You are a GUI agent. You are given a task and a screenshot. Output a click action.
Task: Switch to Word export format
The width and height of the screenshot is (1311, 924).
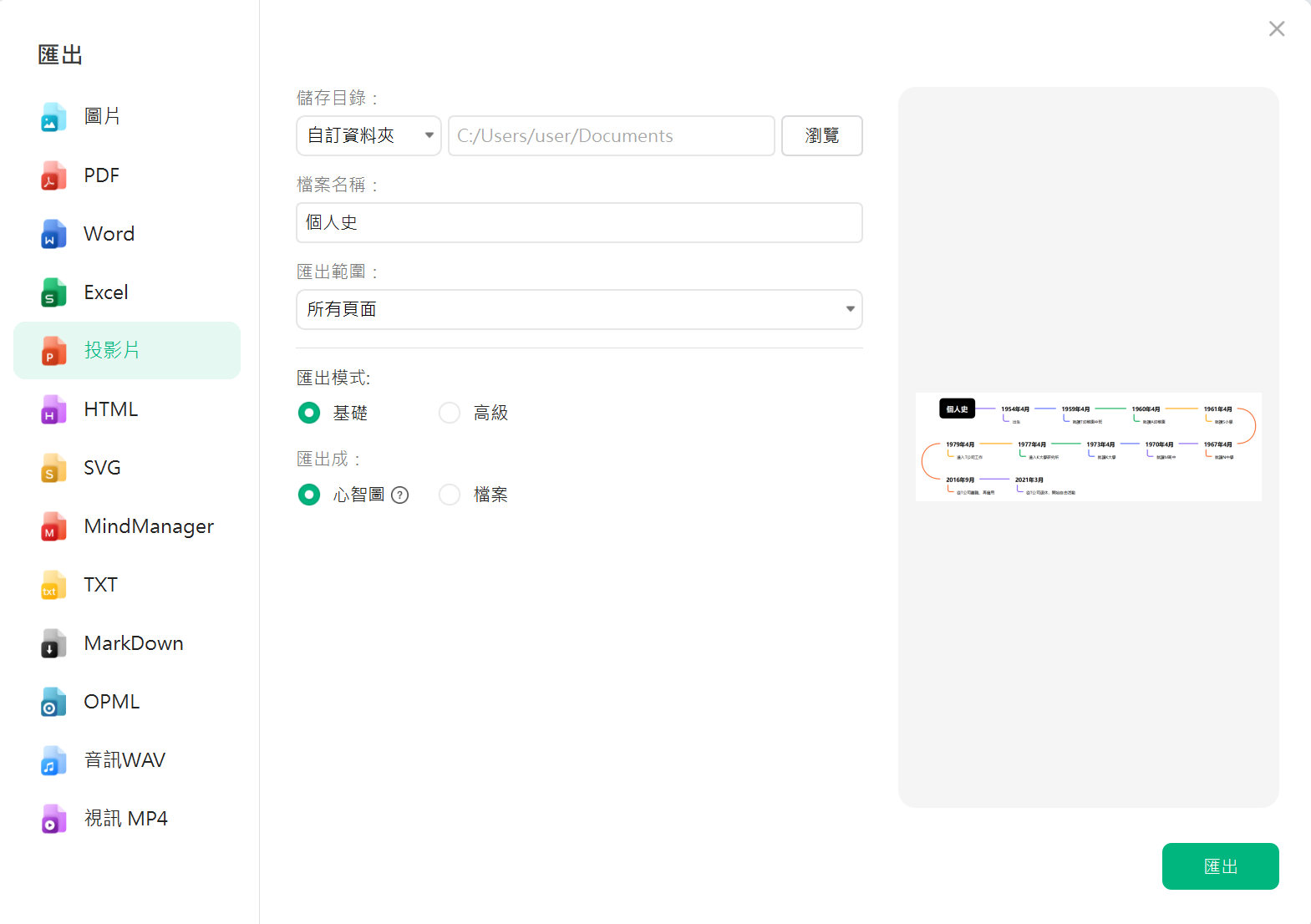click(x=127, y=233)
